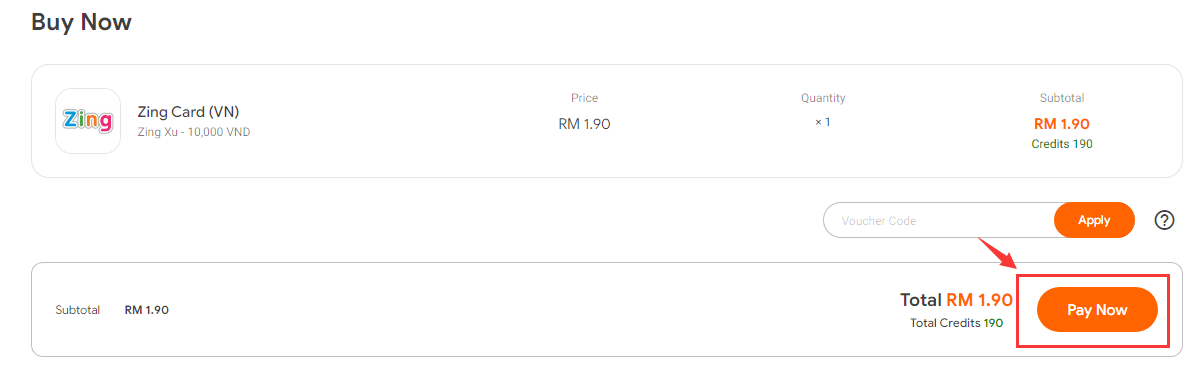Click the Price column label
The image size is (1195, 384).
[x=585, y=98]
